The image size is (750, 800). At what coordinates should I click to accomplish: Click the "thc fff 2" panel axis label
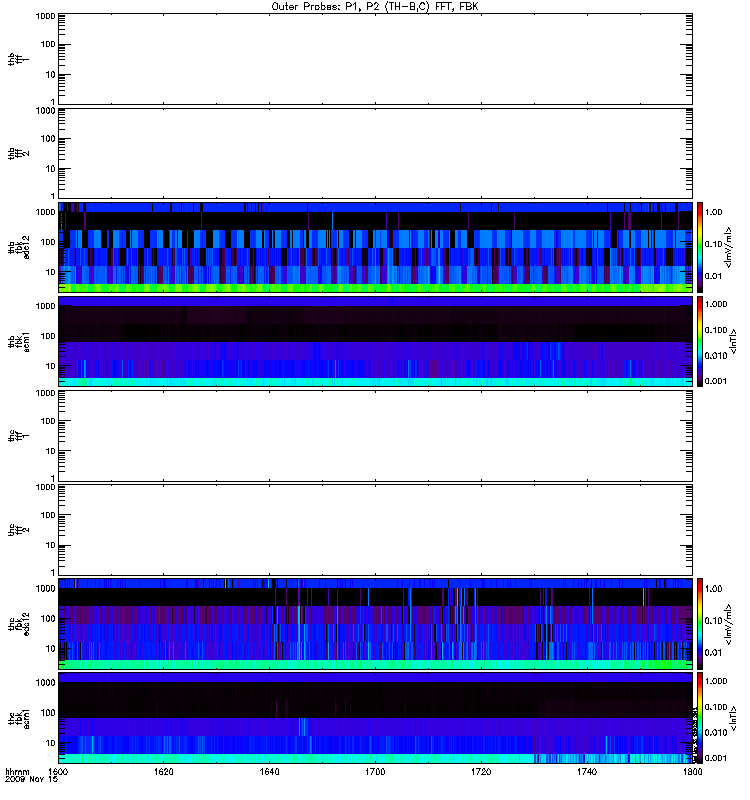[18, 530]
